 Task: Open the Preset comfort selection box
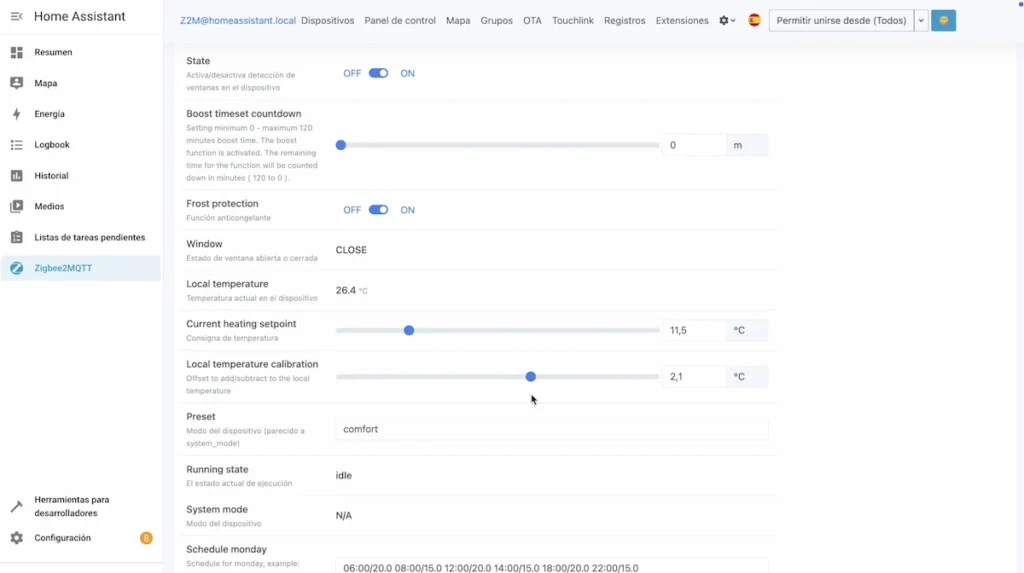pos(551,429)
